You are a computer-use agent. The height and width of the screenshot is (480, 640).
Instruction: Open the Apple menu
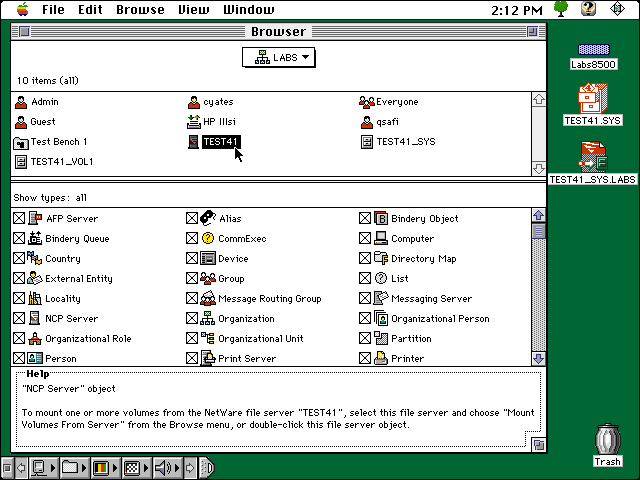coord(23,9)
